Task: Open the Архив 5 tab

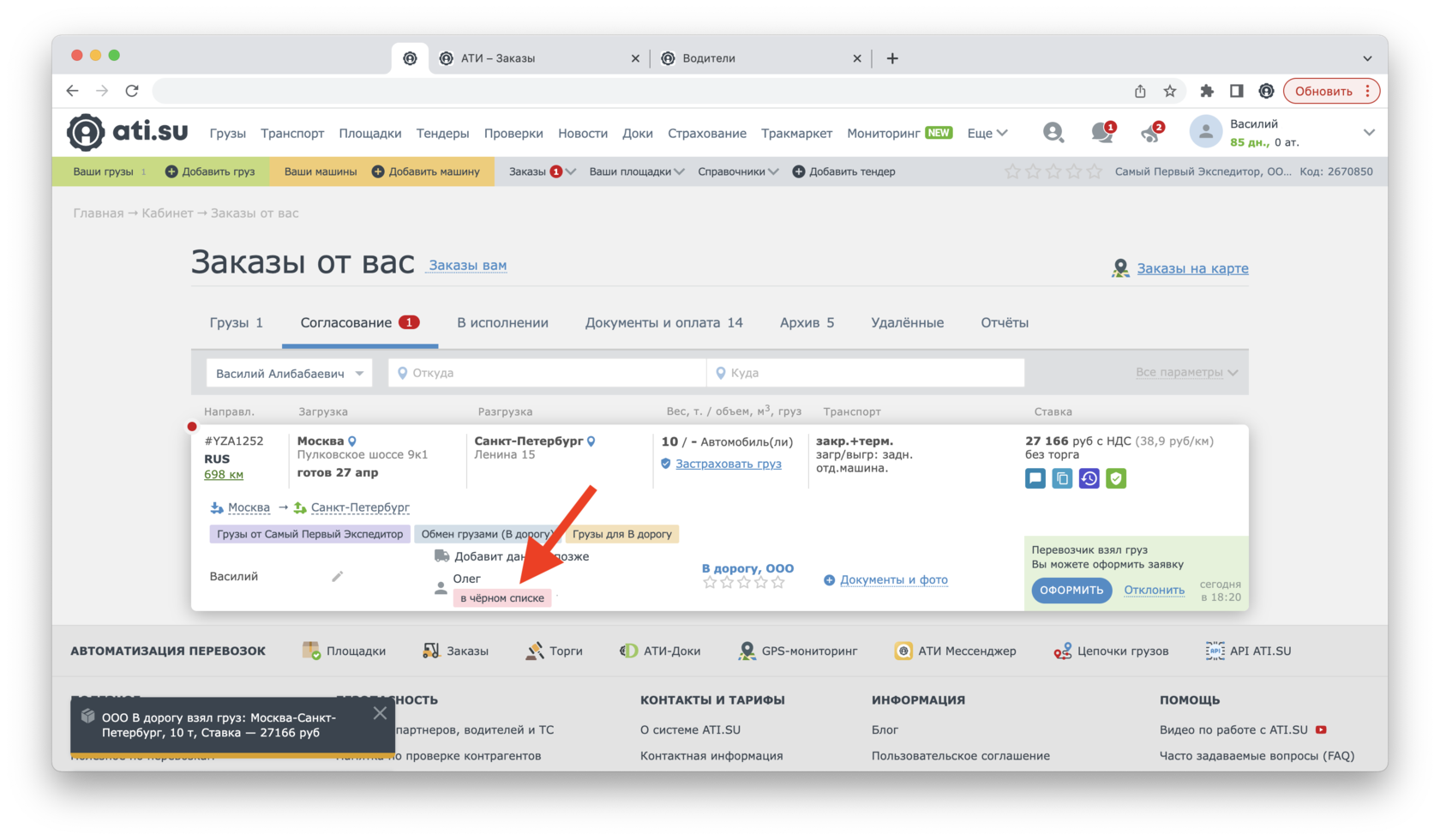Action: click(x=807, y=322)
